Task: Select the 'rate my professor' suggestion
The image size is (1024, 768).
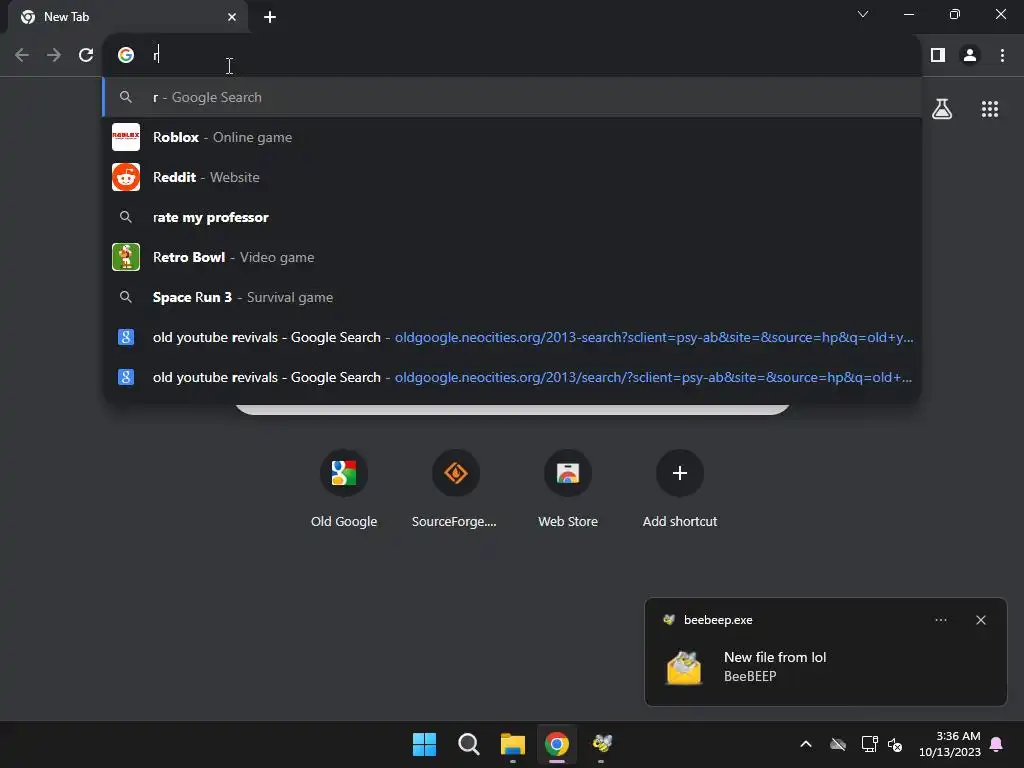Action: [x=512, y=217]
